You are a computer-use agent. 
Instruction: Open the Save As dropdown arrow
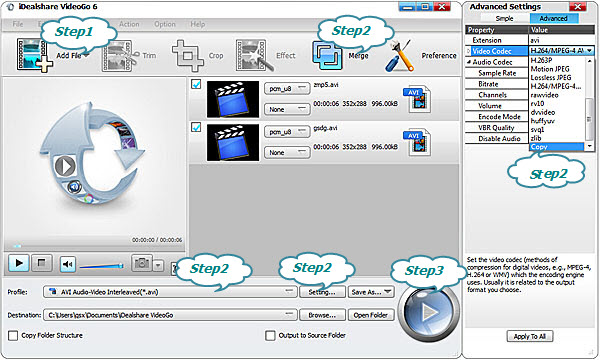tap(388, 292)
